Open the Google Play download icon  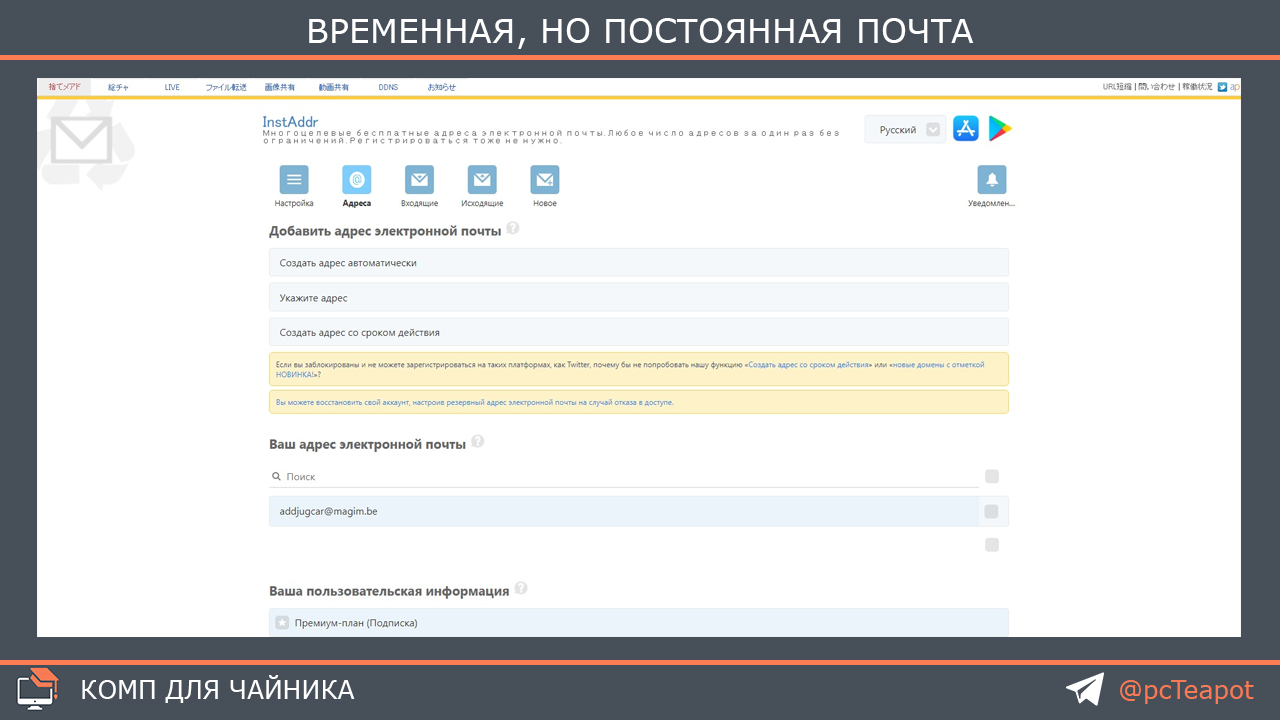click(1000, 128)
